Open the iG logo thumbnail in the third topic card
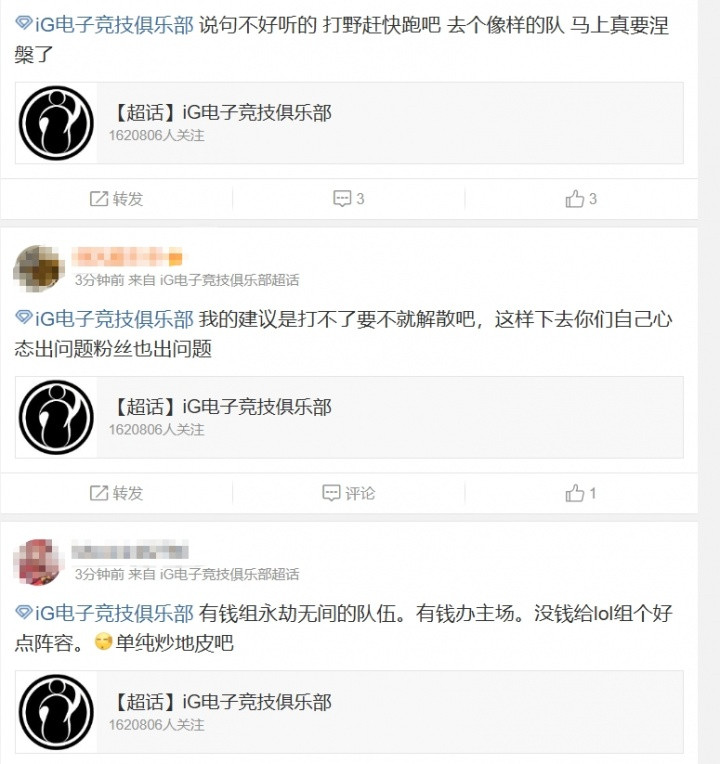This screenshot has height=764, width=720. (x=57, y=712)
